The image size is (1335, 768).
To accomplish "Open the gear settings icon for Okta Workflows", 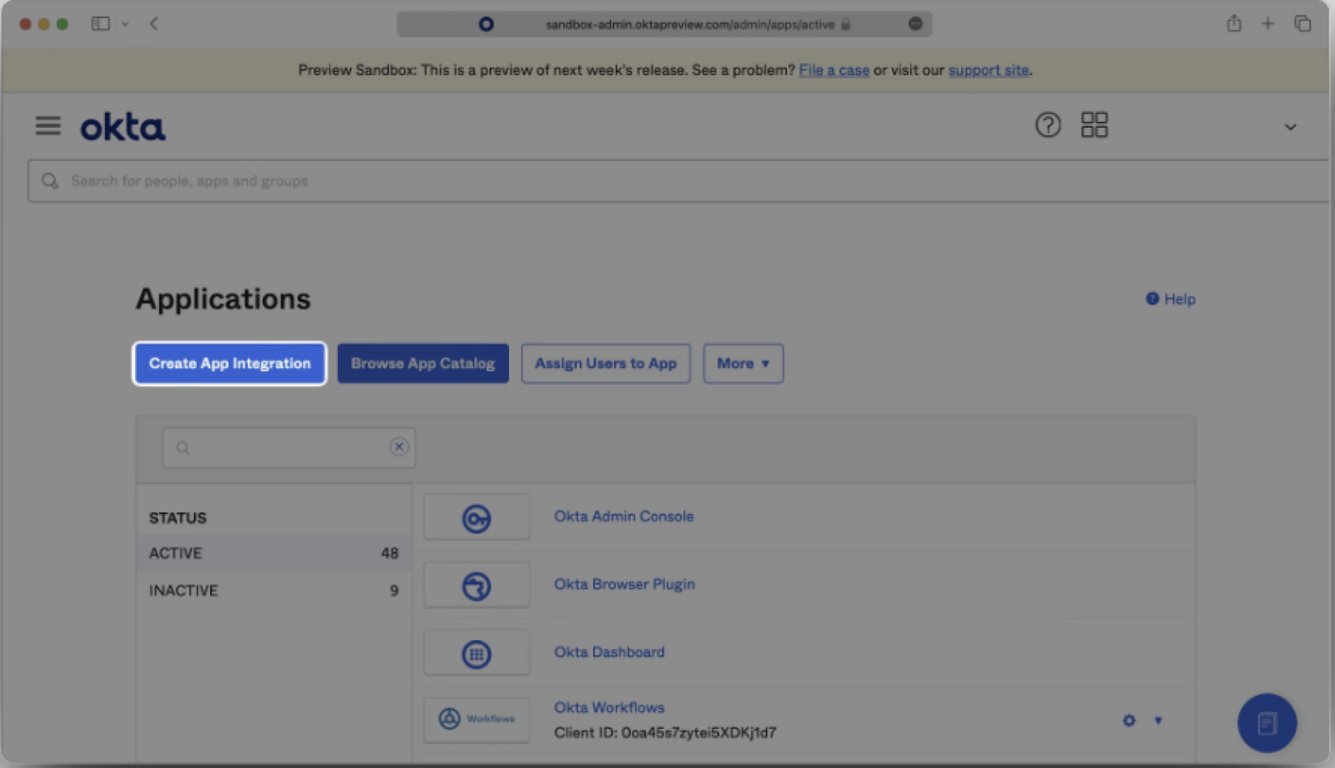I will (1129, 720).
